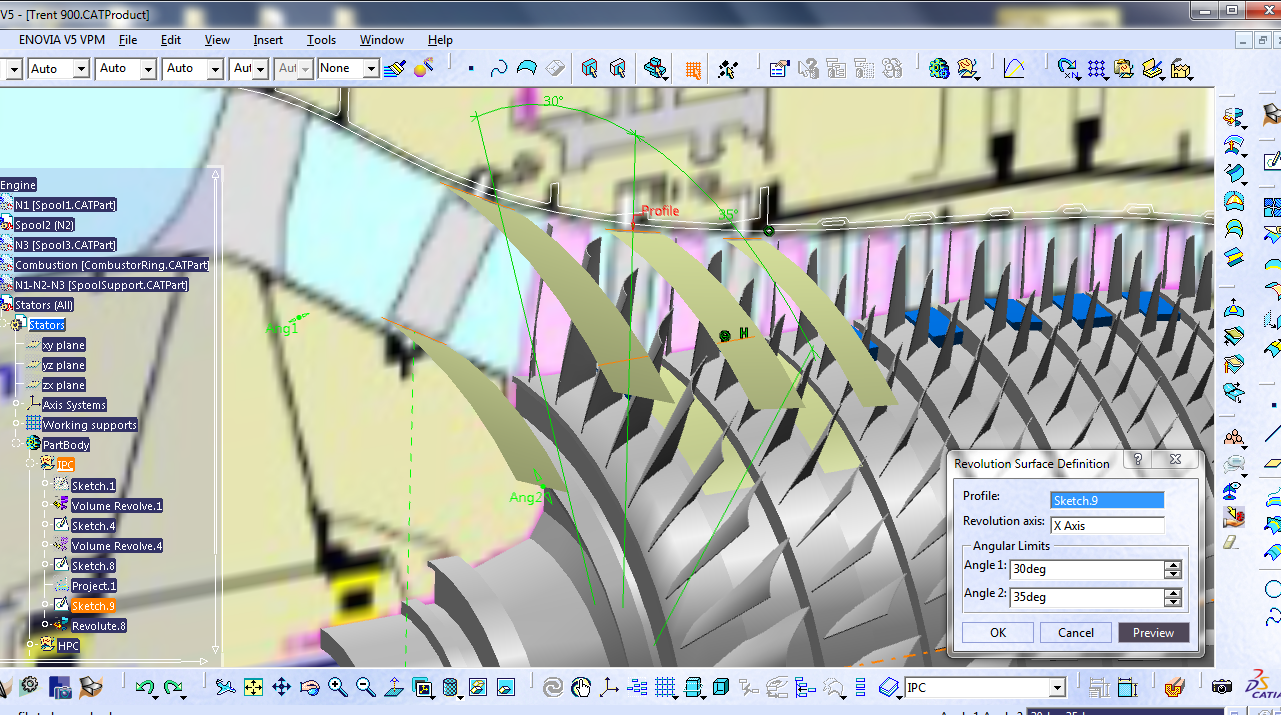Viewport: 1281px width, 715px height.
Task: Expand the HPC node in tree
Action: 31,646
